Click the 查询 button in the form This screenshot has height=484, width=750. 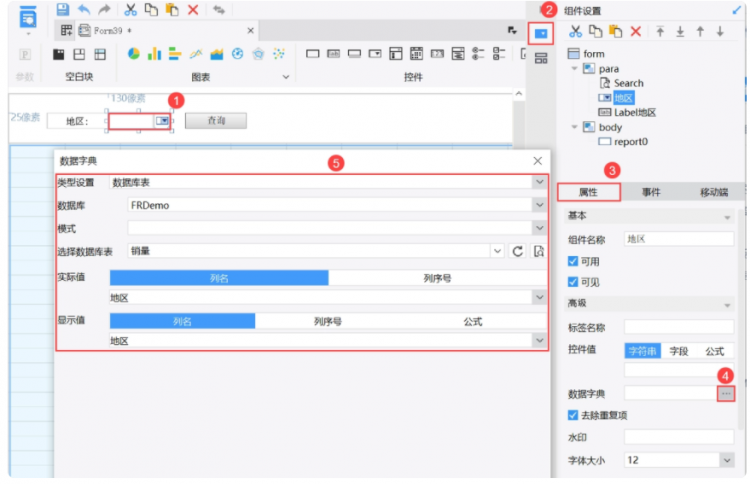[x=216, y=121]
